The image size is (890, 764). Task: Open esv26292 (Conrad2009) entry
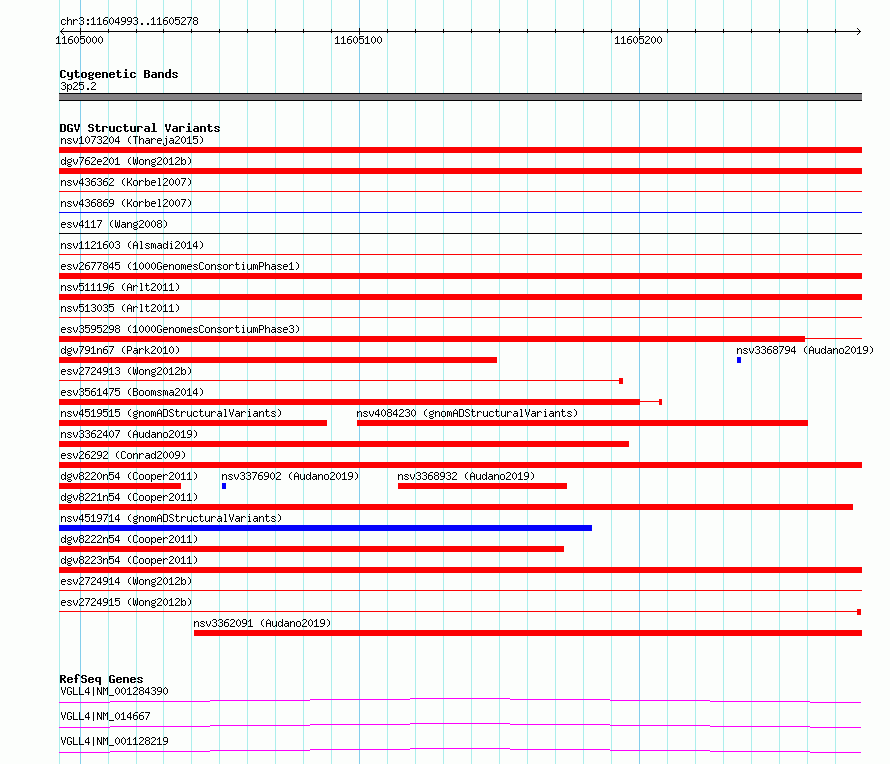pos(123,455)
